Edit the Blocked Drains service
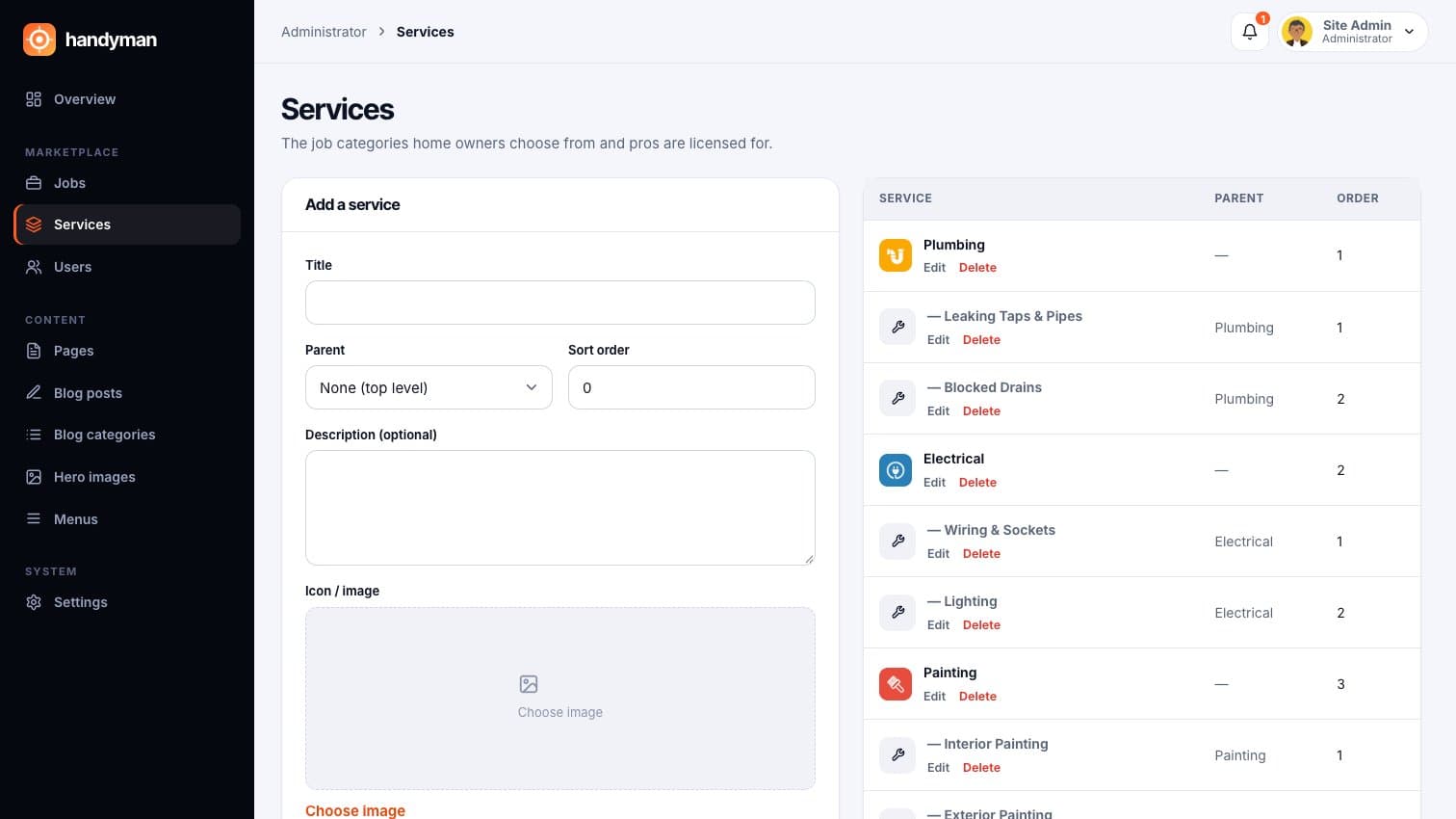Viewport: 1456px width, 819px height. (x=938, y=411)
